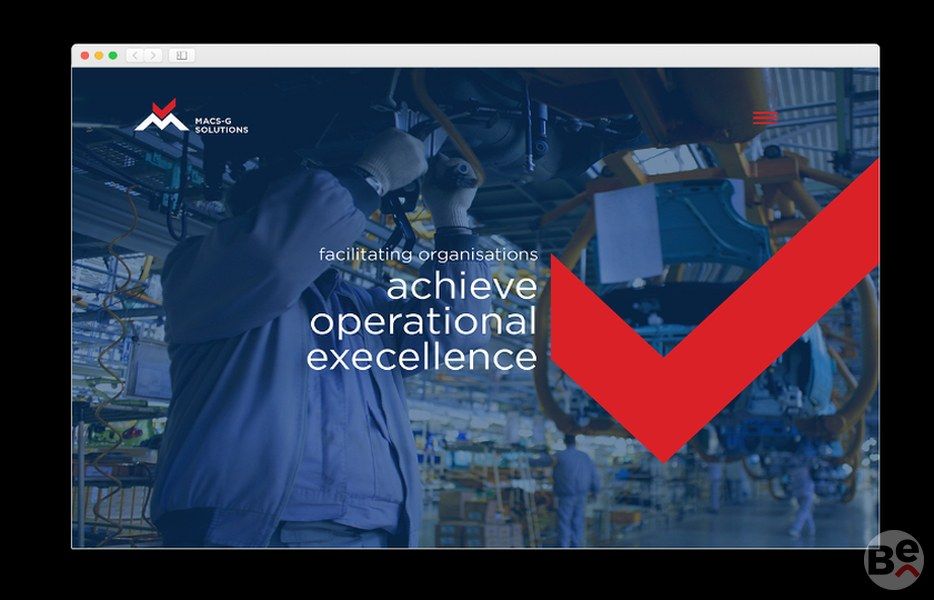Click the MACS-G mountain logo mark
Viewport: 934px width, 600px height.
coord(160,117)
